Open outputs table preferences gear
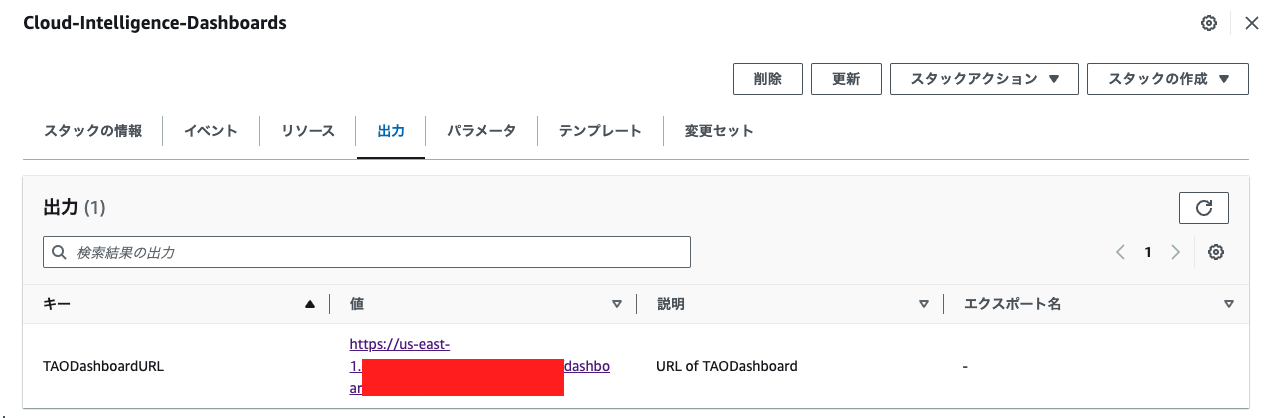 point(1216,252)
